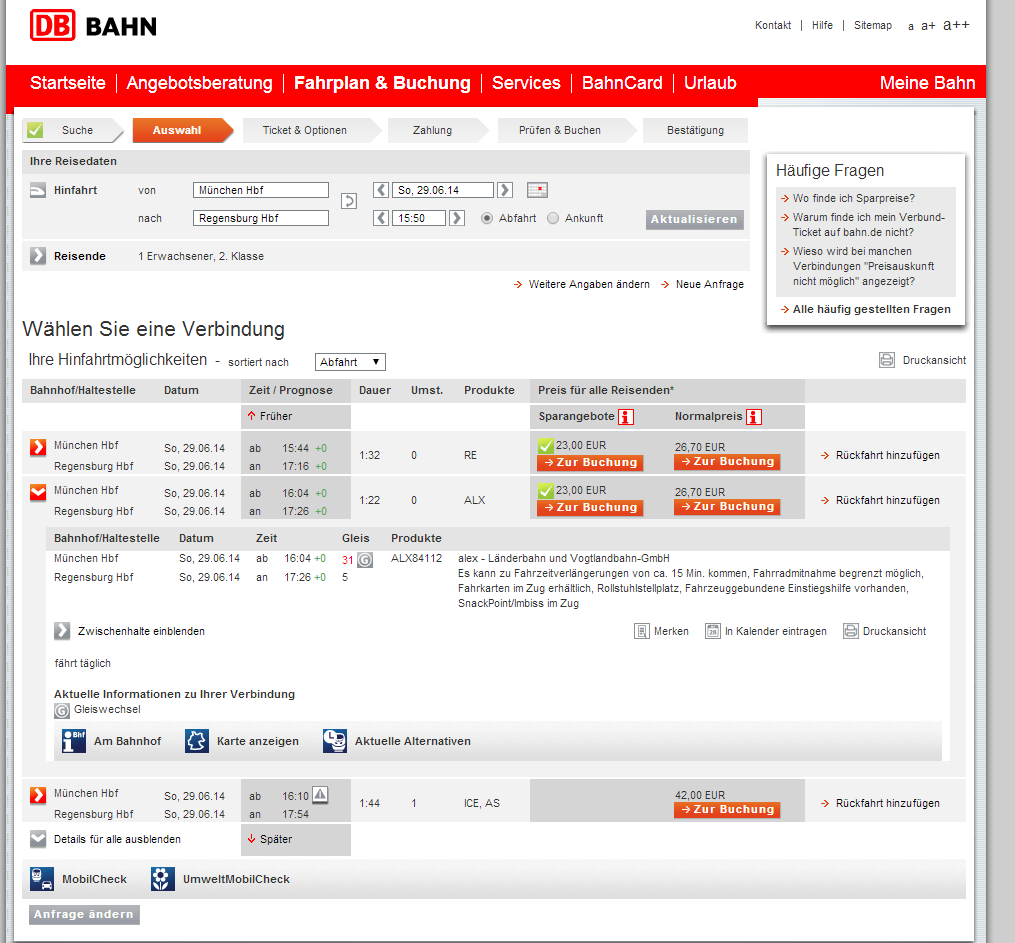Open Urlaub menu
1015x943 pixels.
tap(710, 83)
